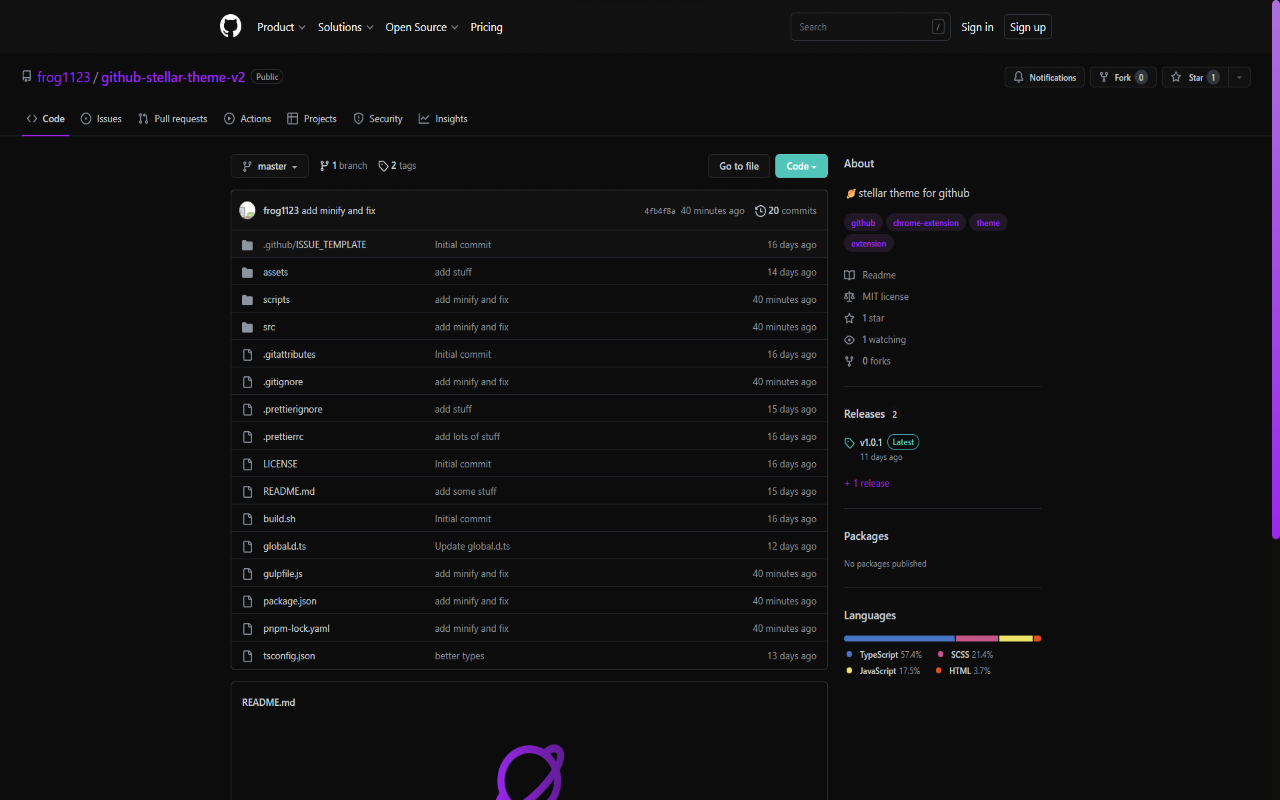1280x800 pixels.
Task: Expand the Open Source menu
Action: pyautogui.click(x=422, y=27)
